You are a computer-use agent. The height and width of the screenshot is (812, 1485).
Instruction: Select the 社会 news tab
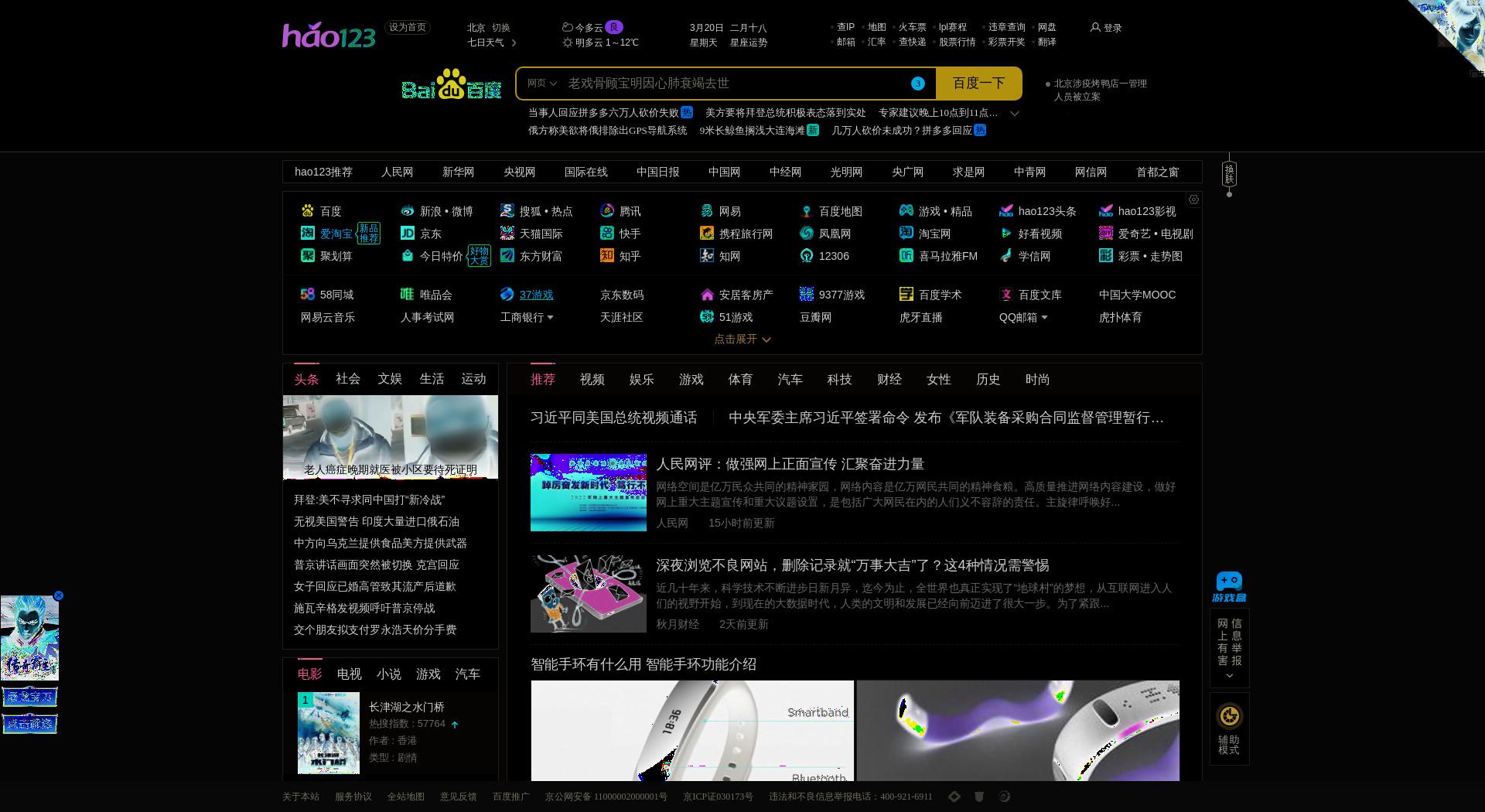[348, 379]
